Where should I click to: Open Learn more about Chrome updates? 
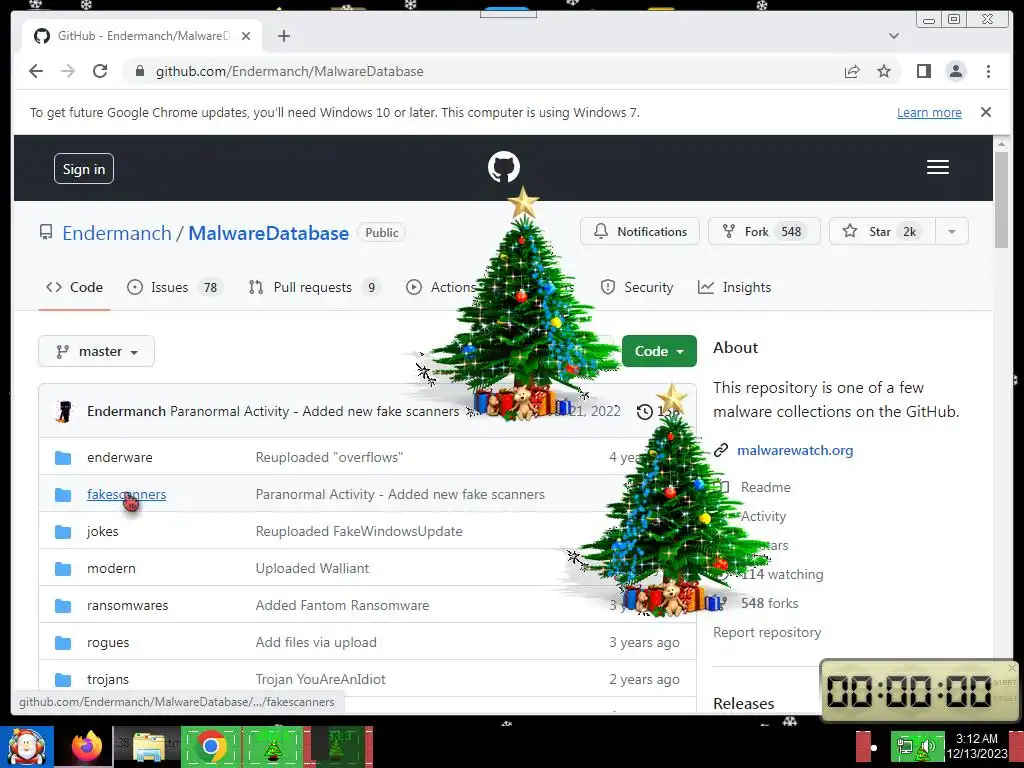coord(929,112)
